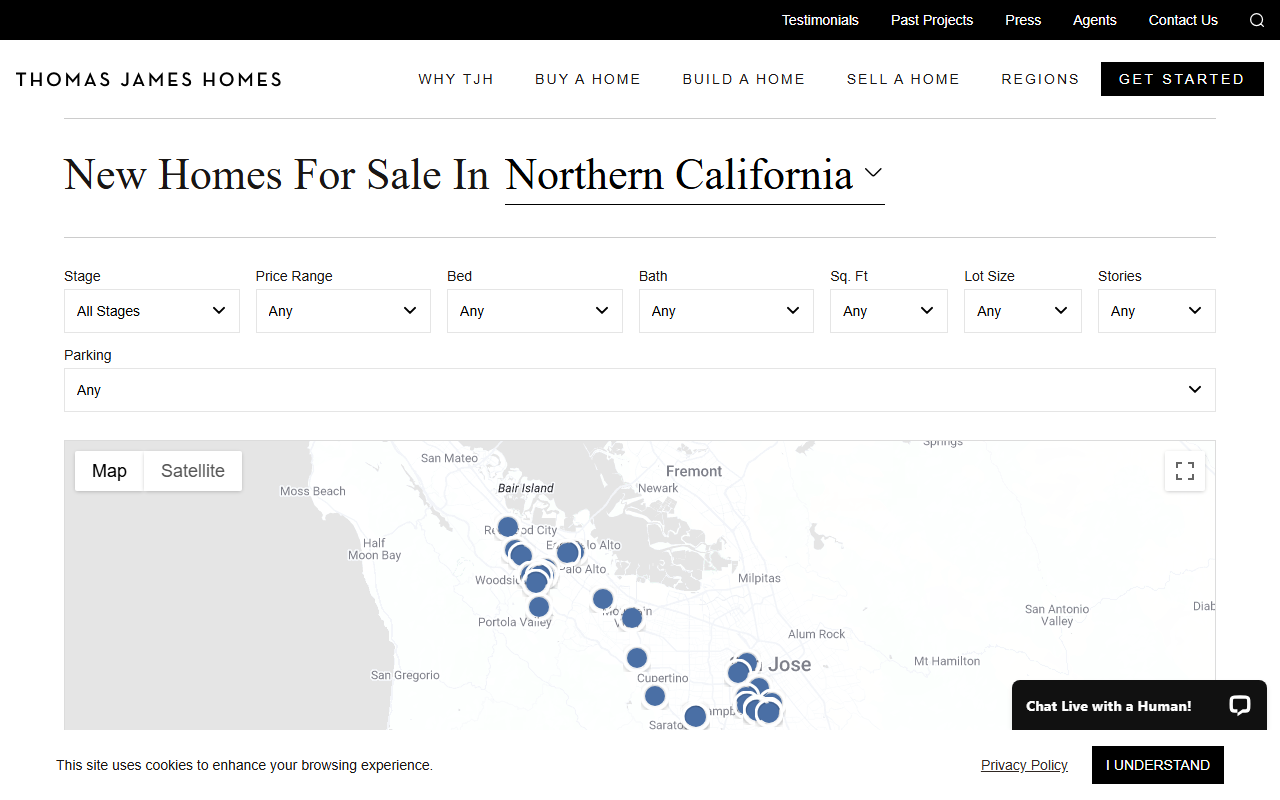Screen dimensions: 1280x800
Task: Open the Press link
Action: pyautogui.click(x=1023, y=20)
